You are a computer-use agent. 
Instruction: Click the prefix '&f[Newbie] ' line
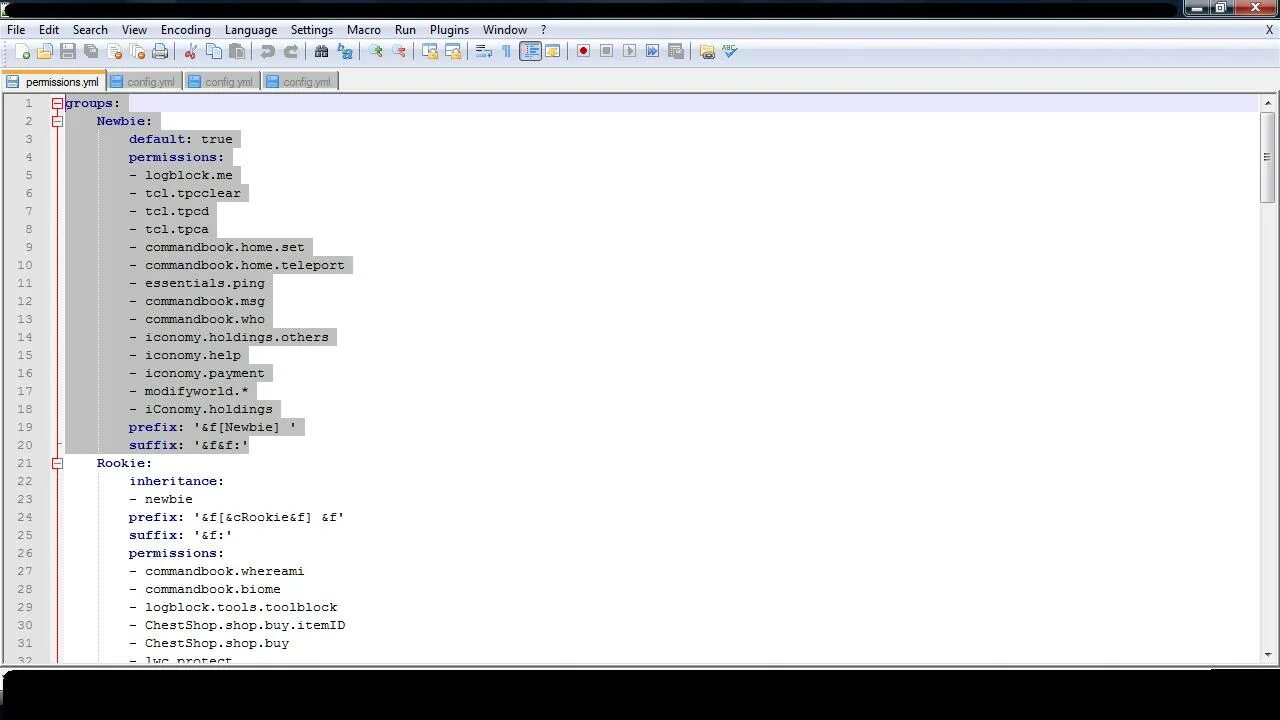click(x=213, y=427)
